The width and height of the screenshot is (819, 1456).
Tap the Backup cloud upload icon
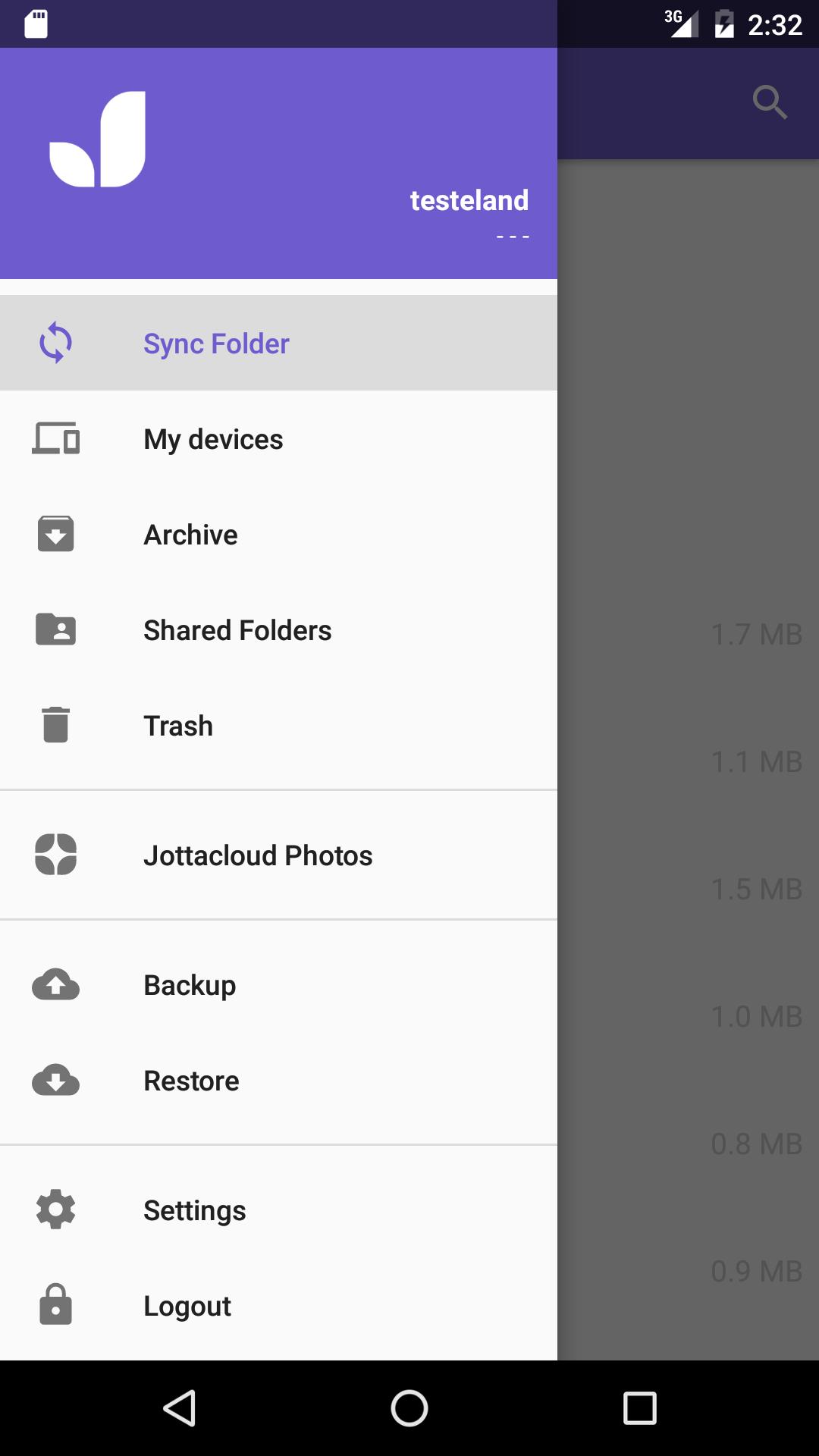coord(55,984)
